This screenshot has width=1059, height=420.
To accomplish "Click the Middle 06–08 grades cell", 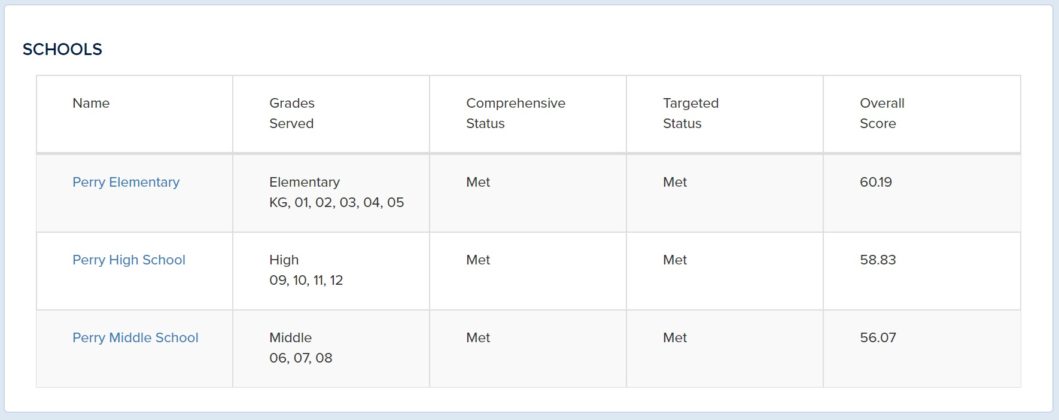I will pos(301,348).
